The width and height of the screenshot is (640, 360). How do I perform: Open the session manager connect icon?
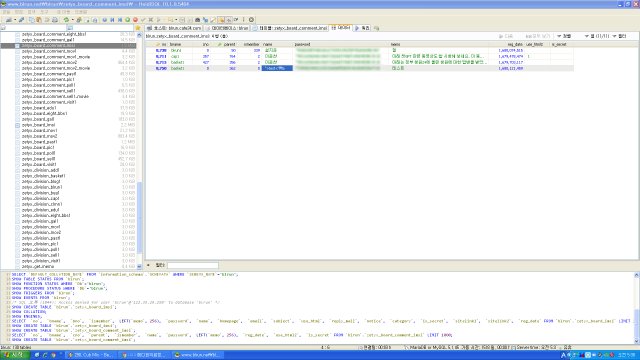pyautogui.click(x=9, y=20)
